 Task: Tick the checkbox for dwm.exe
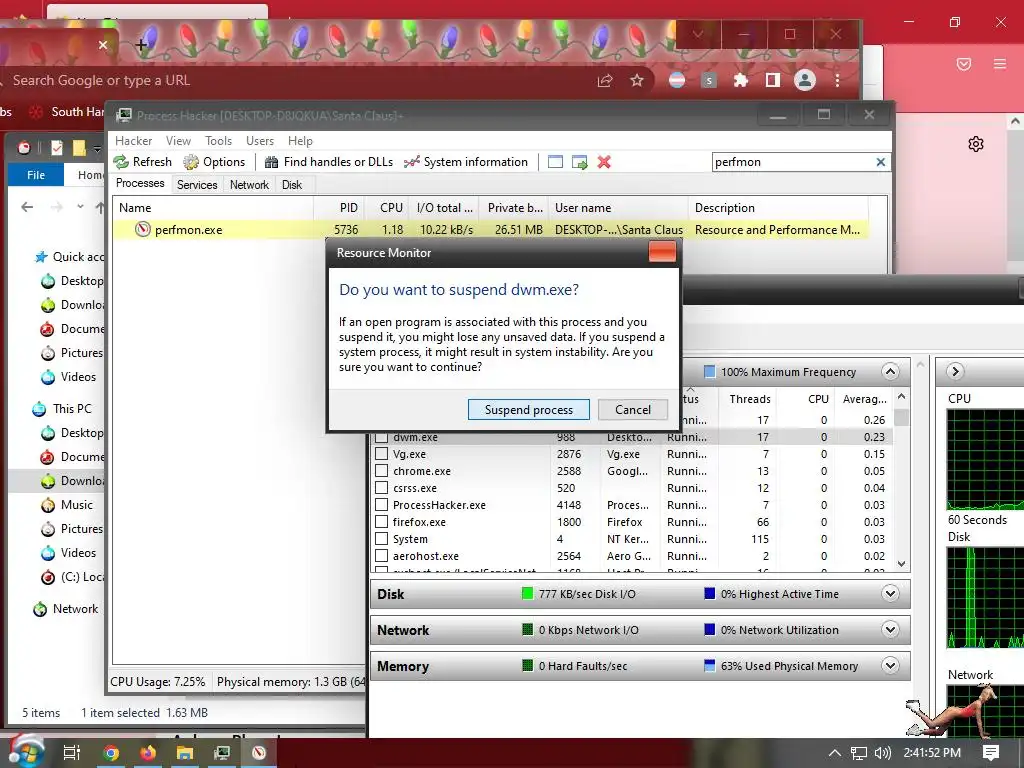[381, 437]
